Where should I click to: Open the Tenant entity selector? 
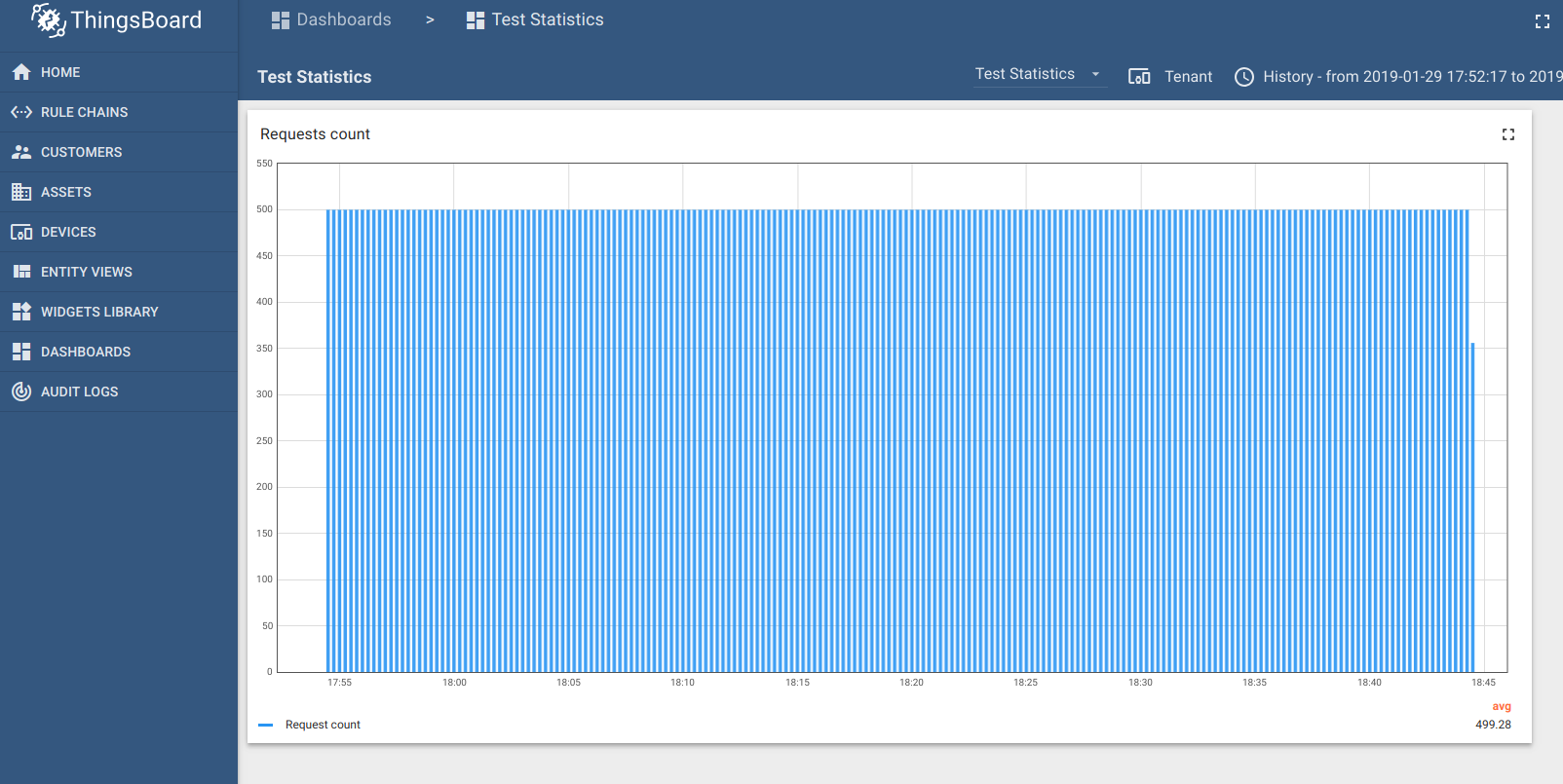pos(1170,77)
